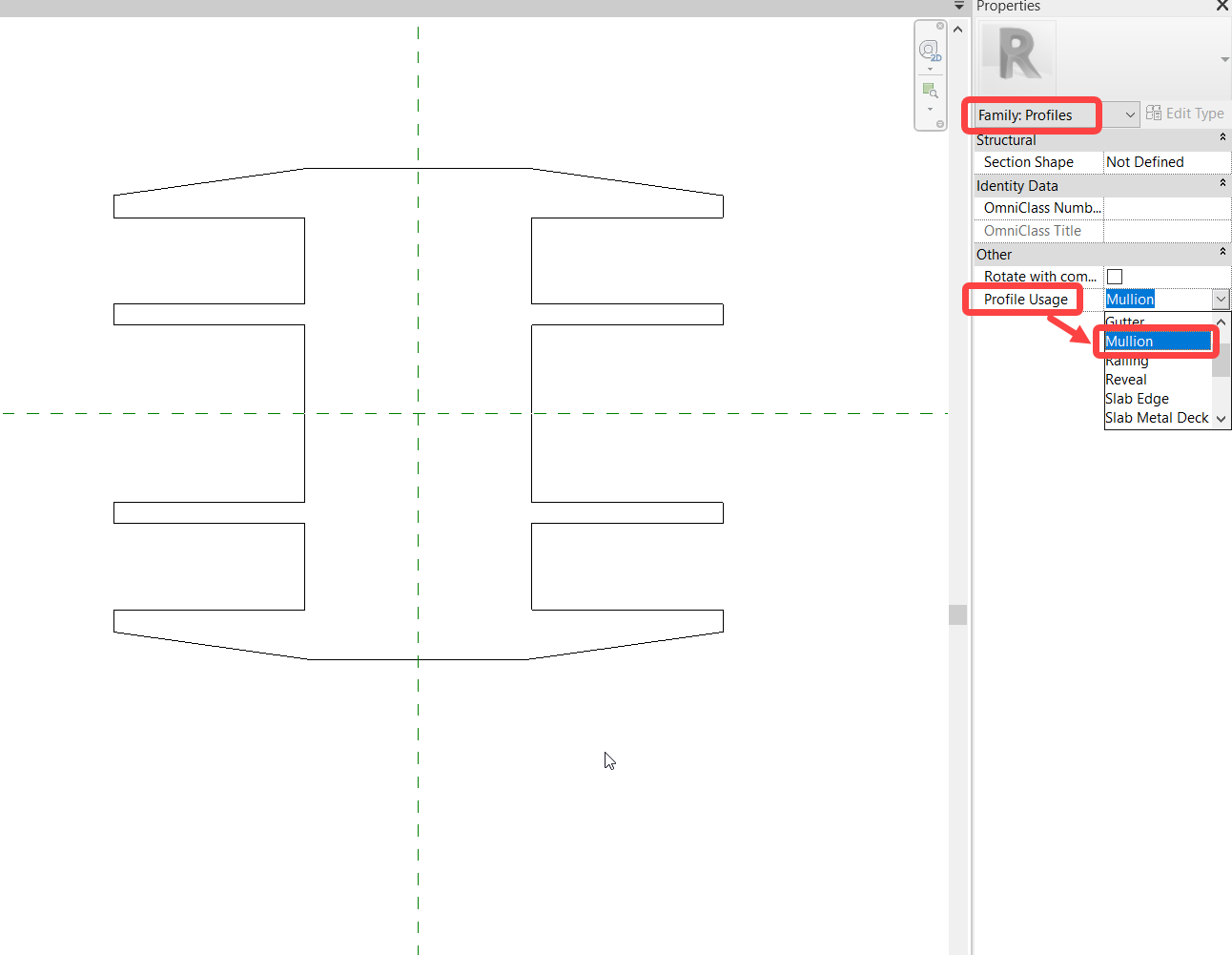Click the Edit Type icon
This screenshot has height=955, width=1232.
tap(1152, 113)
